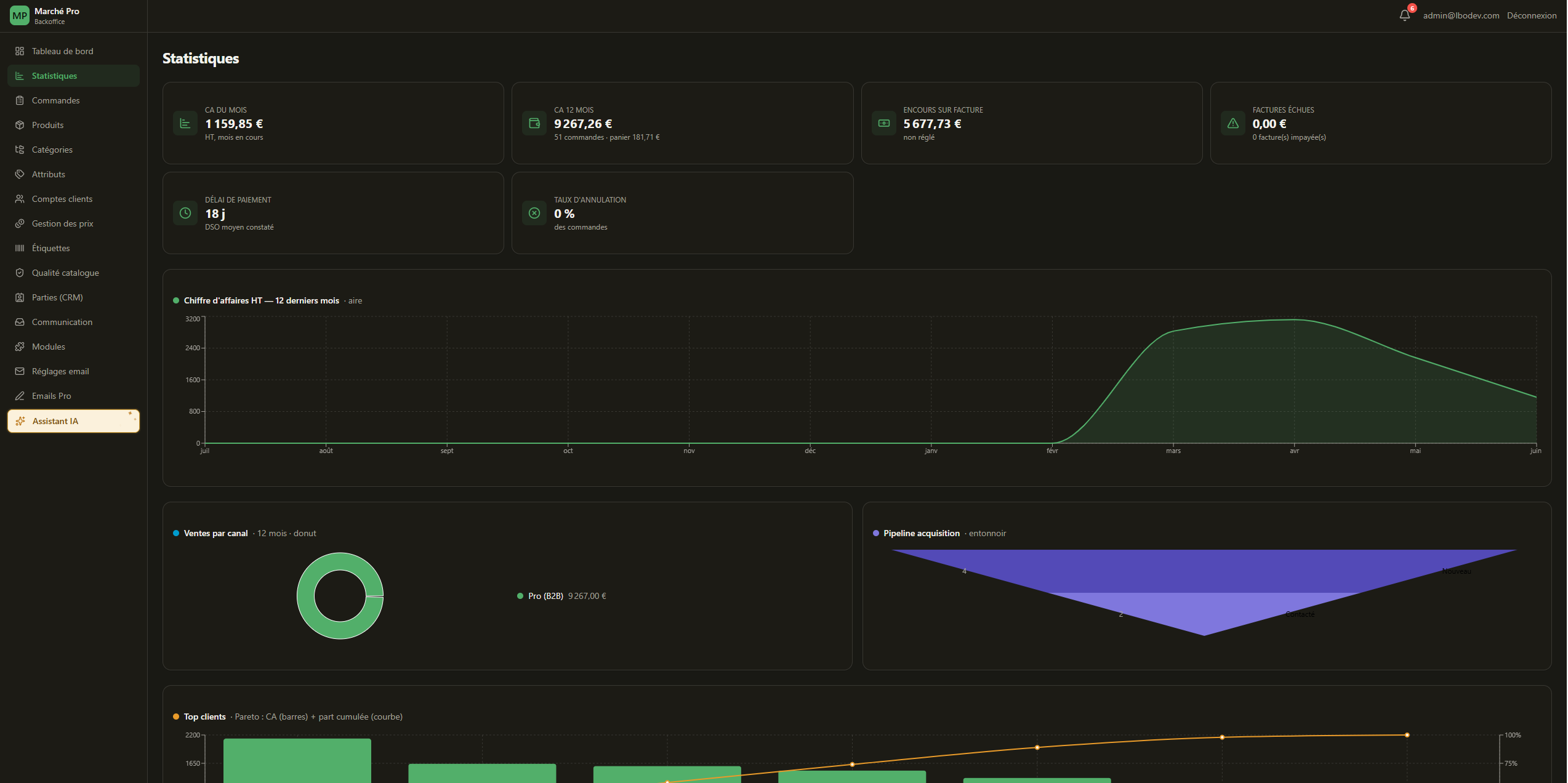Open Emails Pro menu entry

point(73,396)
